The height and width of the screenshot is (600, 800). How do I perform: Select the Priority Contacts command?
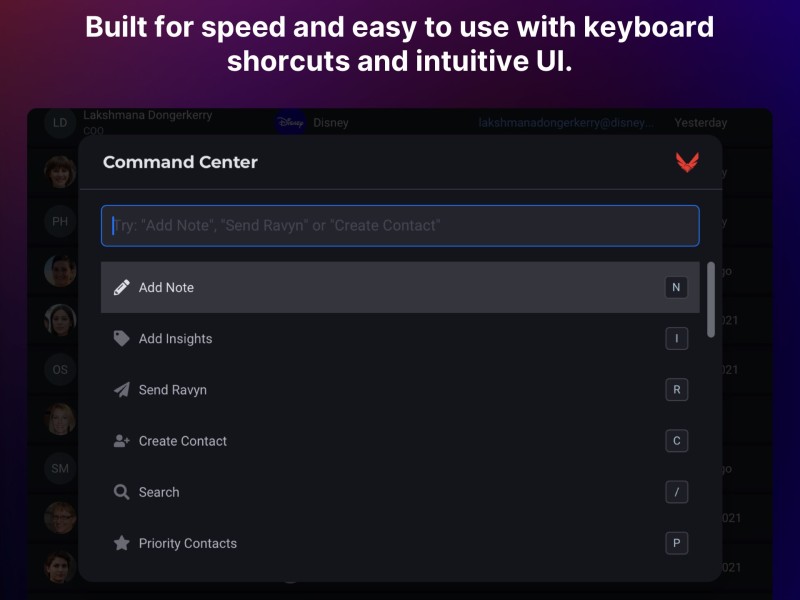tap(400, 543)
